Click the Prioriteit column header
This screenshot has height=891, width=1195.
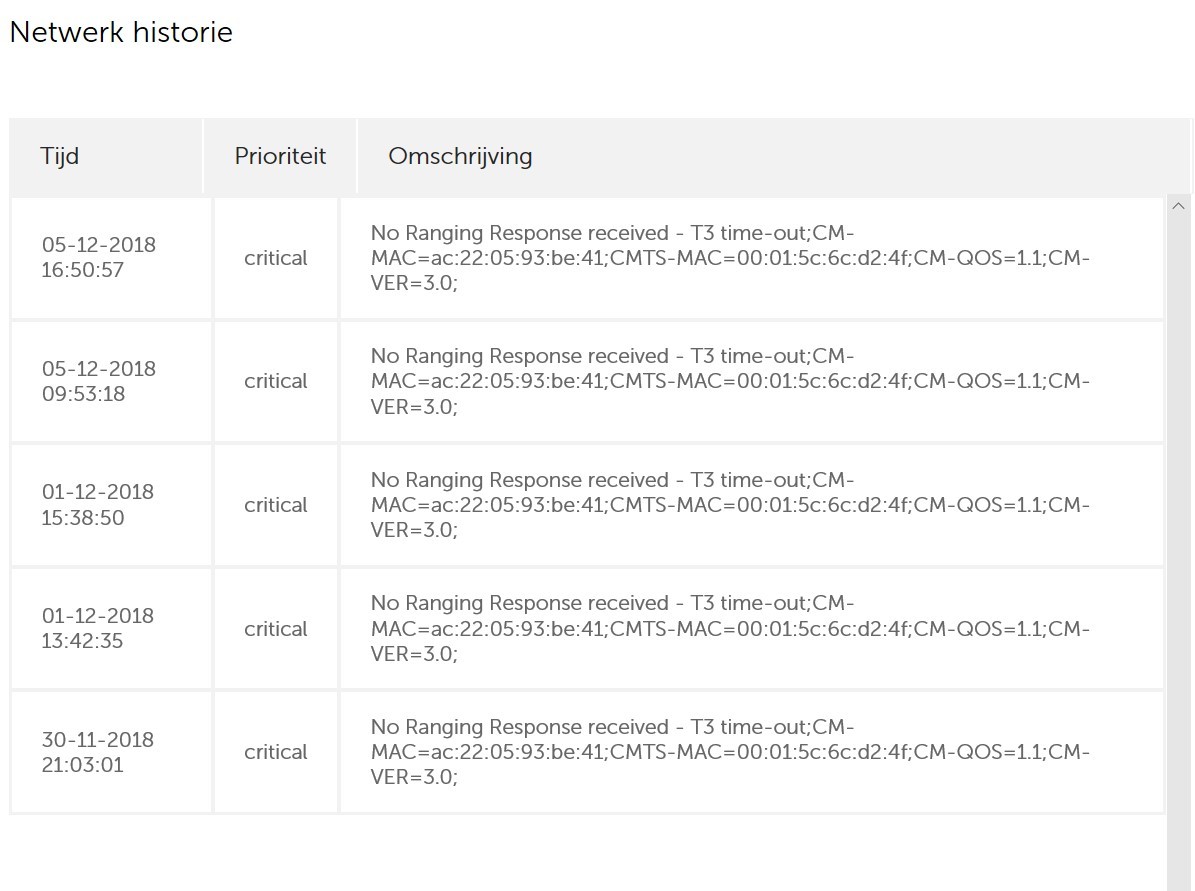point(280,156)
